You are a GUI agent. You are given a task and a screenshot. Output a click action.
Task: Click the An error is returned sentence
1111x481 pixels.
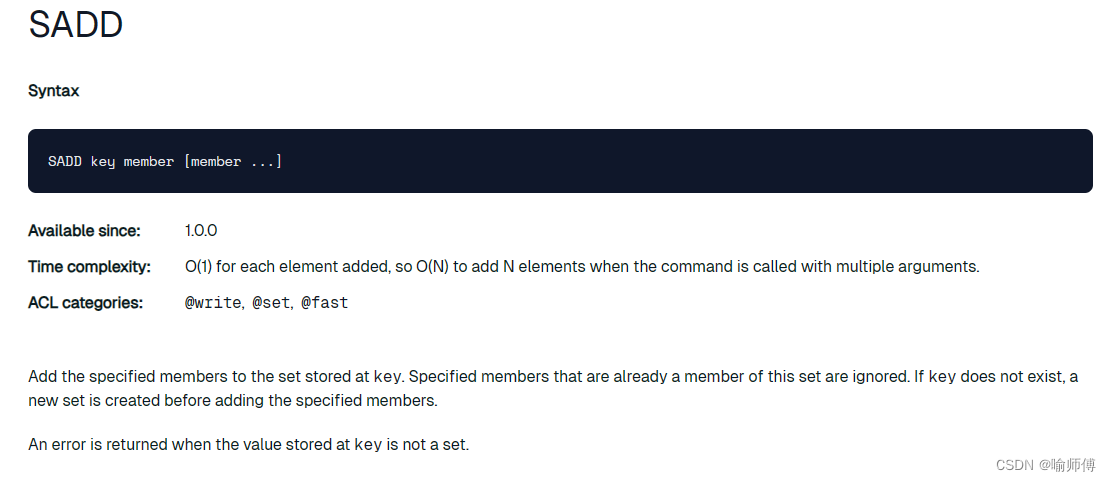[x=249, y=445]
